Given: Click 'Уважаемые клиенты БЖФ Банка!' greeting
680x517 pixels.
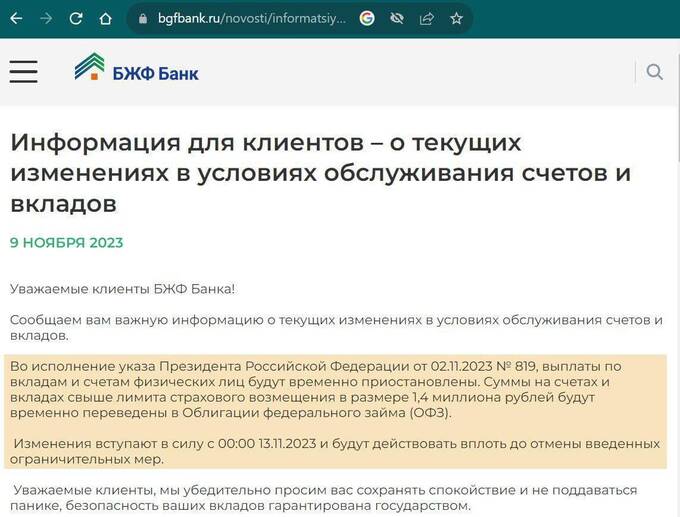Looking at the screenshot, I should [x=122, y=289].
